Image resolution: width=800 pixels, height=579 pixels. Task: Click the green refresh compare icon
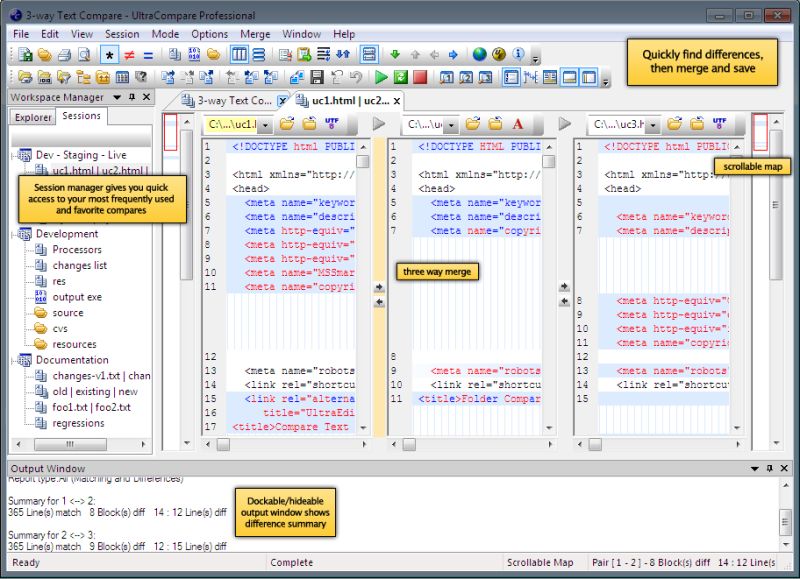tap(401, 78)
